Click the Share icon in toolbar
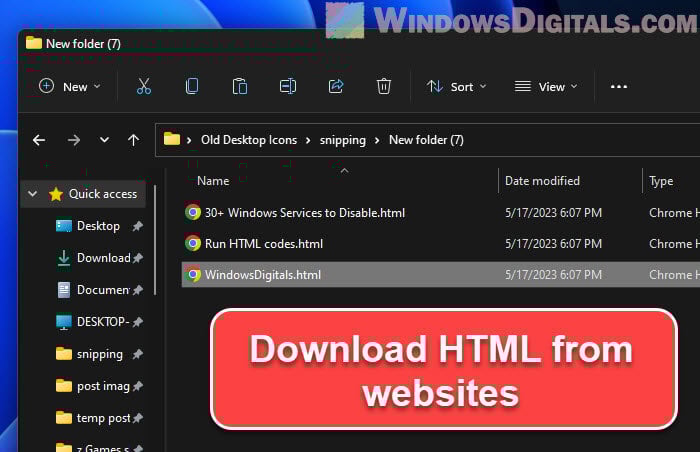The width and height of the screenshot is (700, 452). 336,86
